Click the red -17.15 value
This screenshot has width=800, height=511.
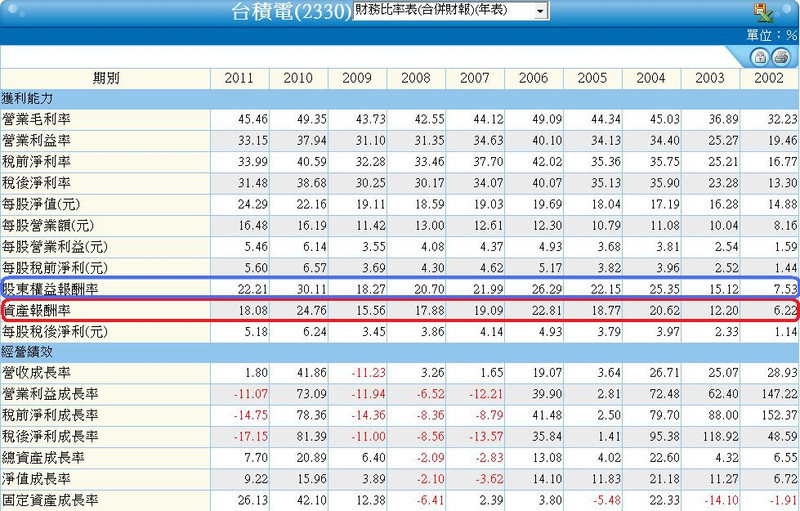251,437
